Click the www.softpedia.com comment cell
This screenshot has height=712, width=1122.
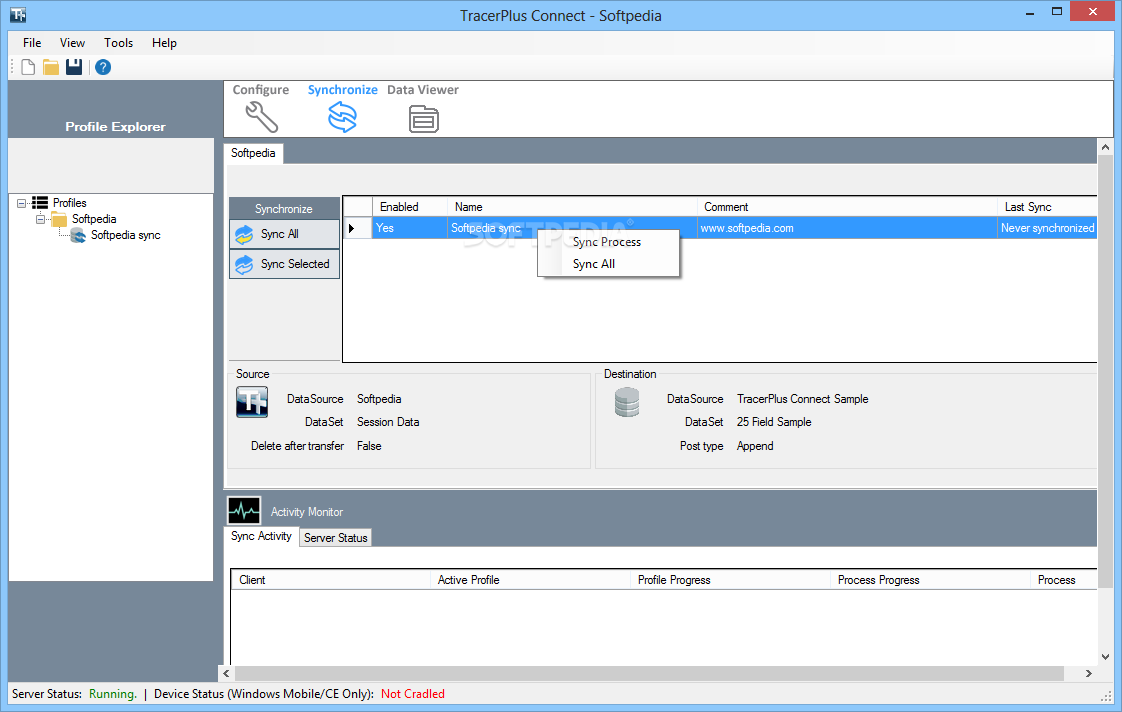coord(847,228)
